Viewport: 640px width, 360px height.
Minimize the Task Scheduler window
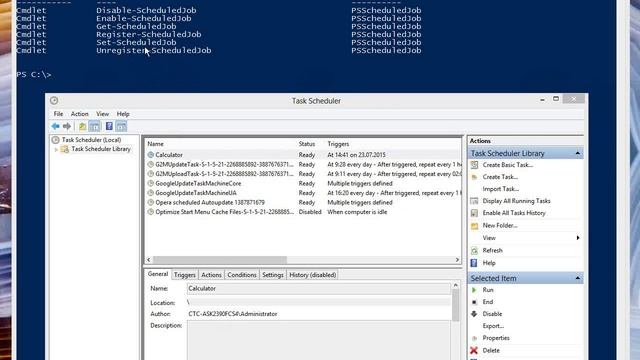coord(542,99)
